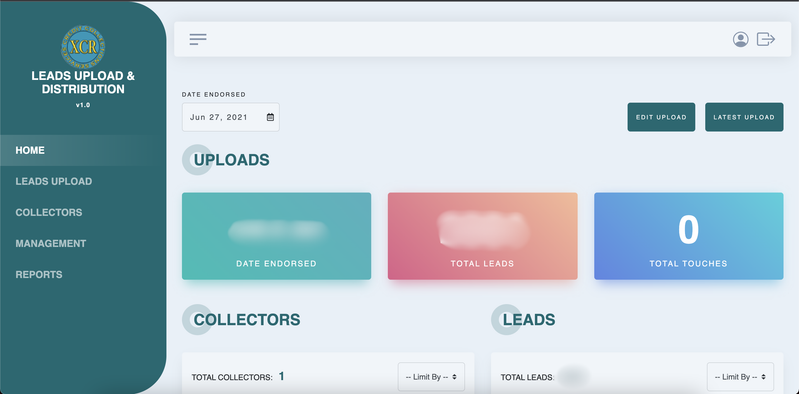The image size is (799, 394).
Task: Click the v1.0 version label
Action: coord(83,105)
